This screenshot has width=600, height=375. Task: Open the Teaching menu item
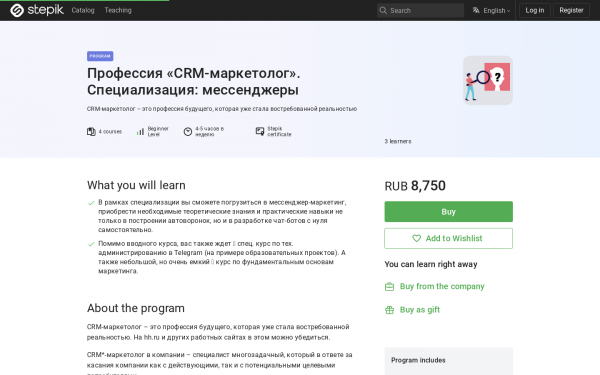(118, 10)
